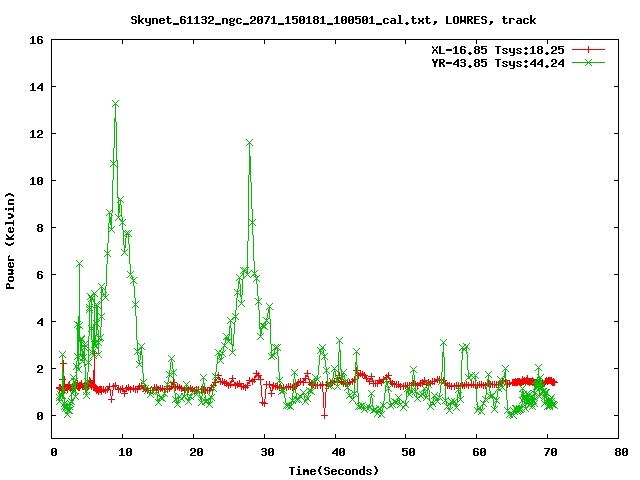Viewport: 640px width, 480px height.
Task: Click the isolated green spike near 55 seconds
Action: 443,343
